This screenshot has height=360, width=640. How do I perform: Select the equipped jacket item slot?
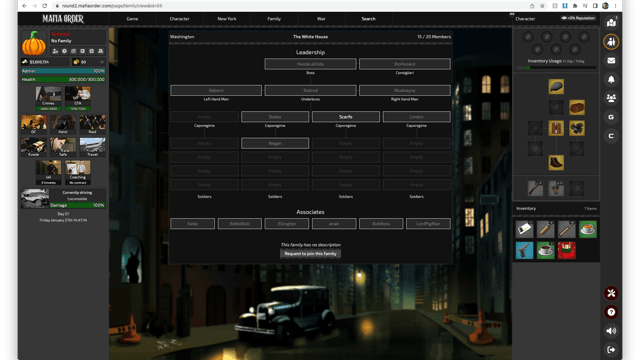(556, 128)
